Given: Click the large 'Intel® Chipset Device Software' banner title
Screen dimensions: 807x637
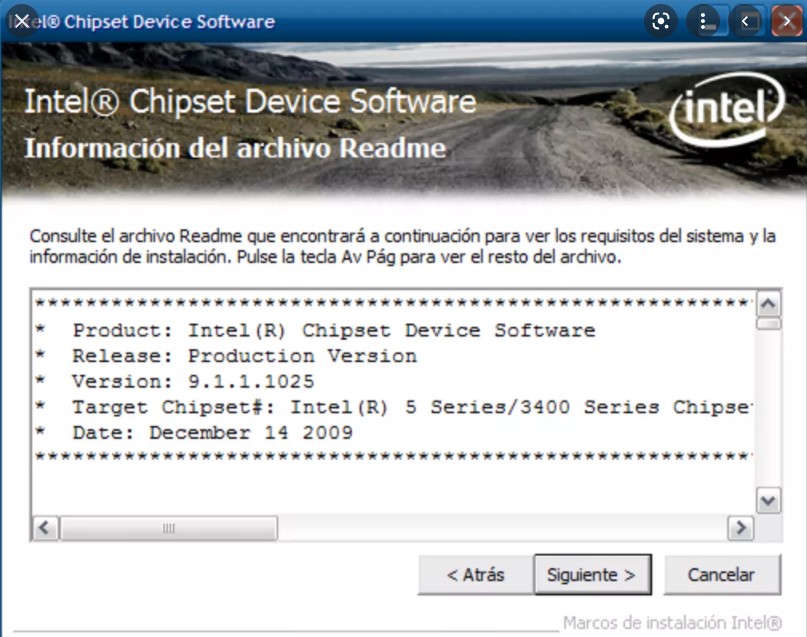Looking at the screenshot, I should point(250,101).
